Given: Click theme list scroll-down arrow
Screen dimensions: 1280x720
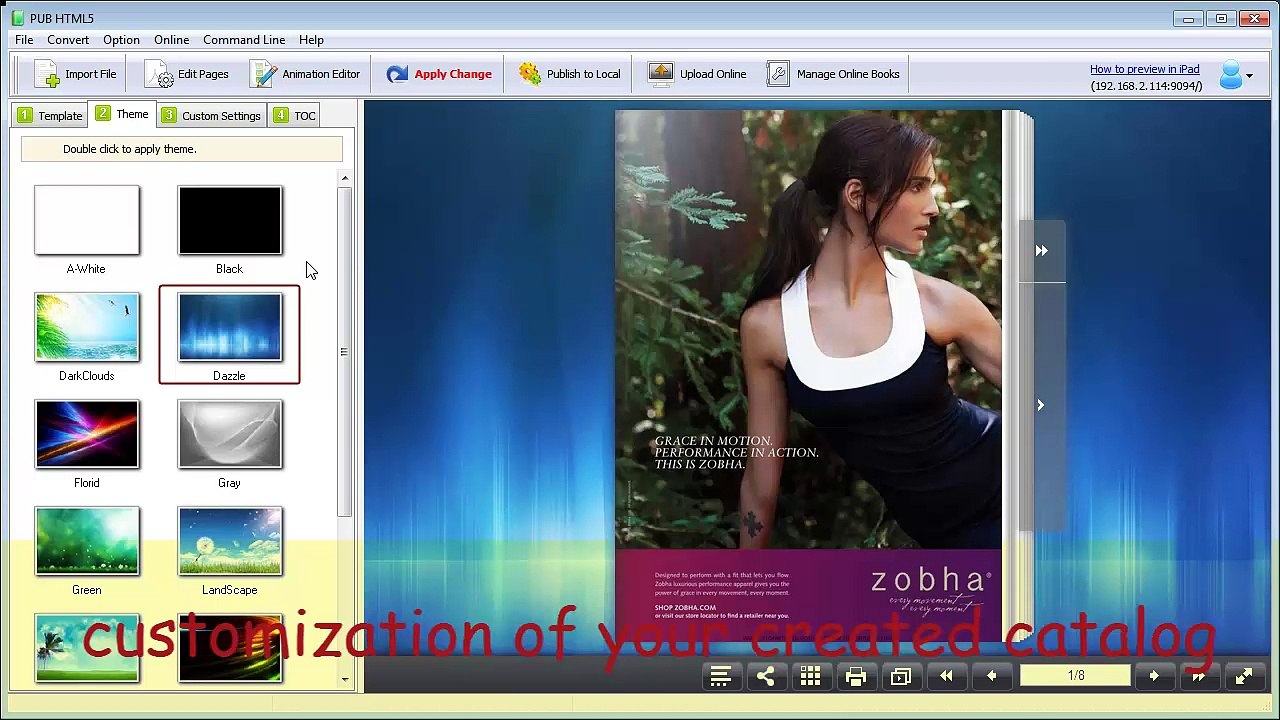Looking at the screenshot, I should [345, 680].
